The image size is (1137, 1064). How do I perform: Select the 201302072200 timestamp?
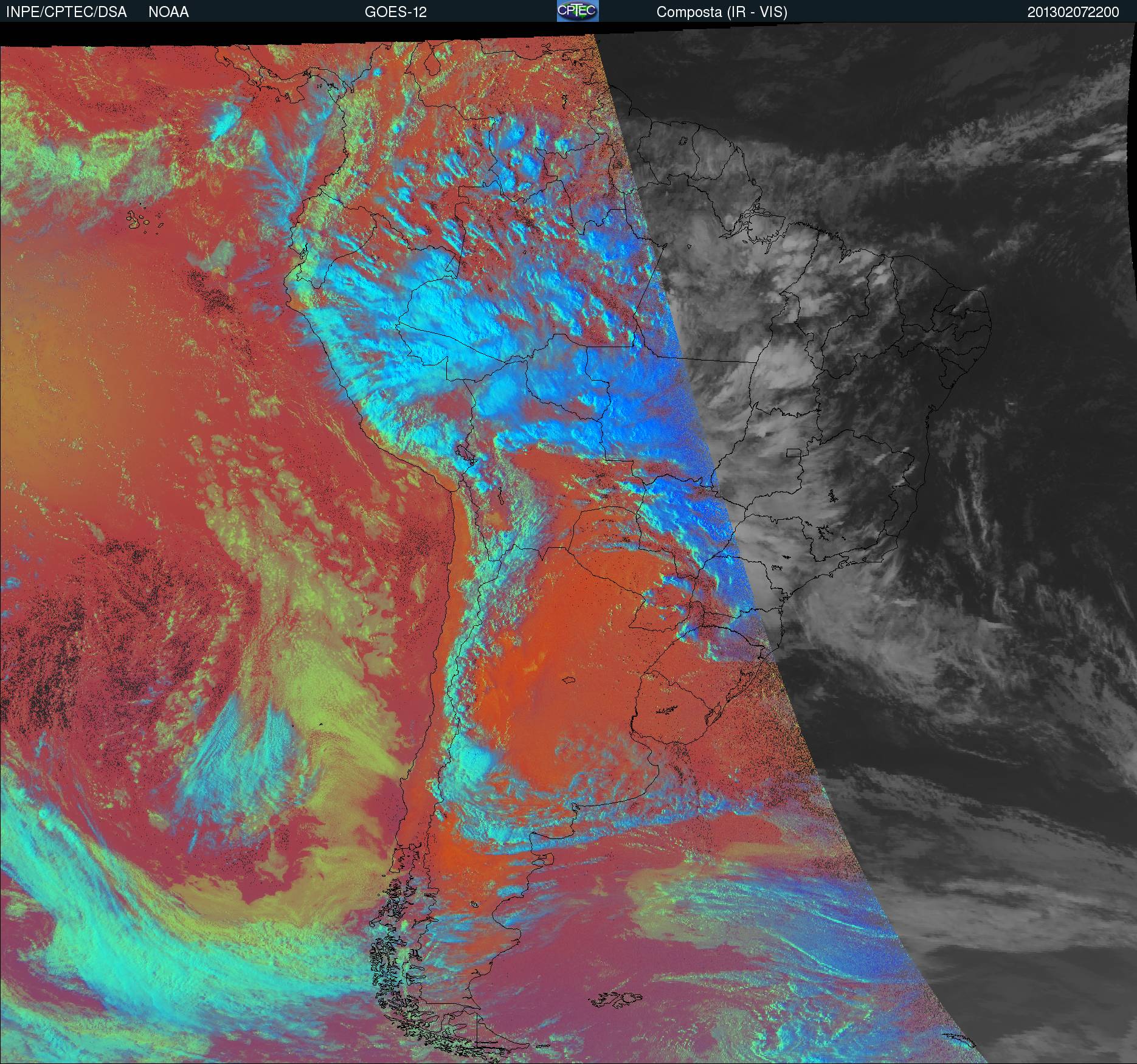pos(1073,12)
